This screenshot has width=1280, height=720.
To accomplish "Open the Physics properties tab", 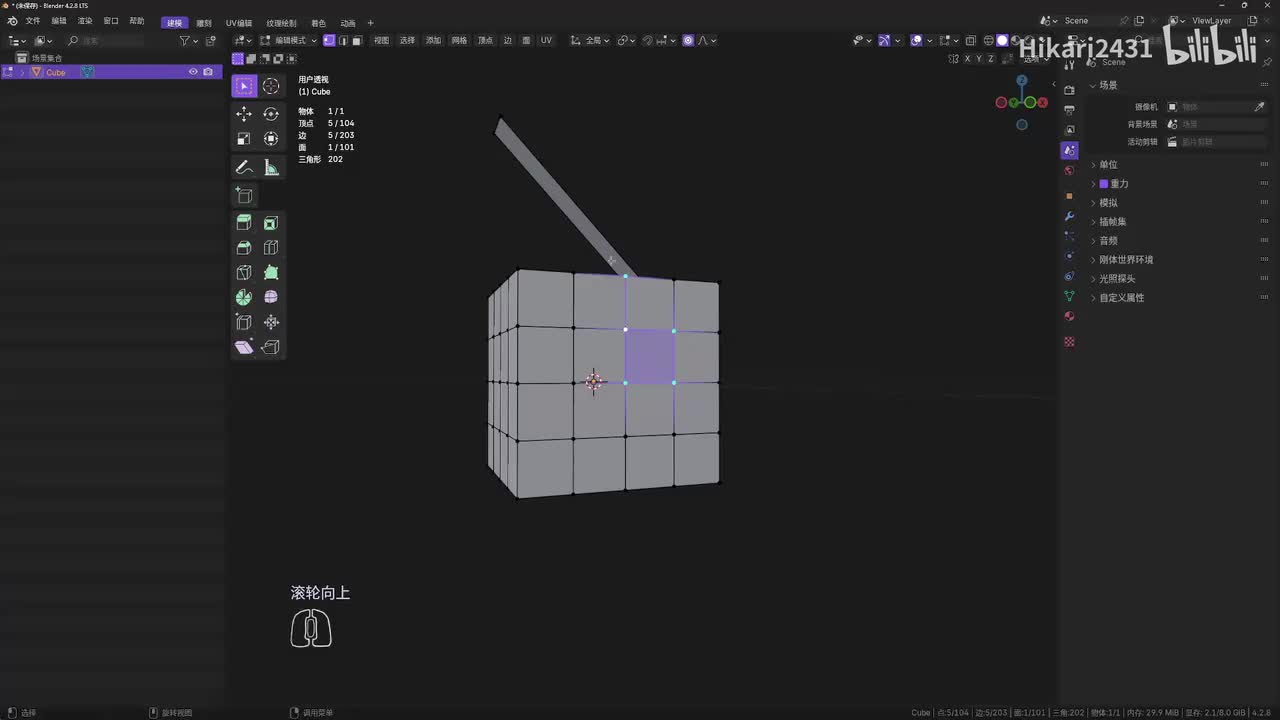I will tap(1069, 256).
